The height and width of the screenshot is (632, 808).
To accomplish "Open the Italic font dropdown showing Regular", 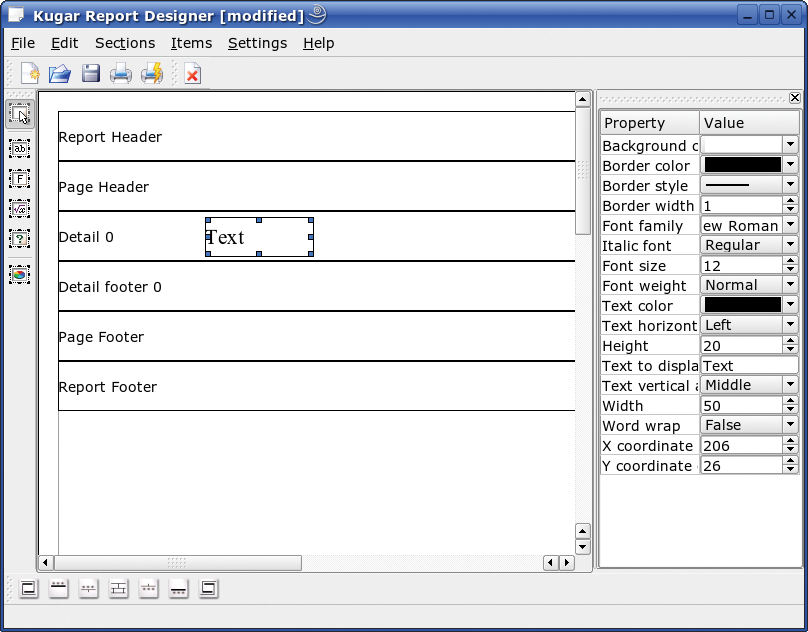I will tap(750, 245).
